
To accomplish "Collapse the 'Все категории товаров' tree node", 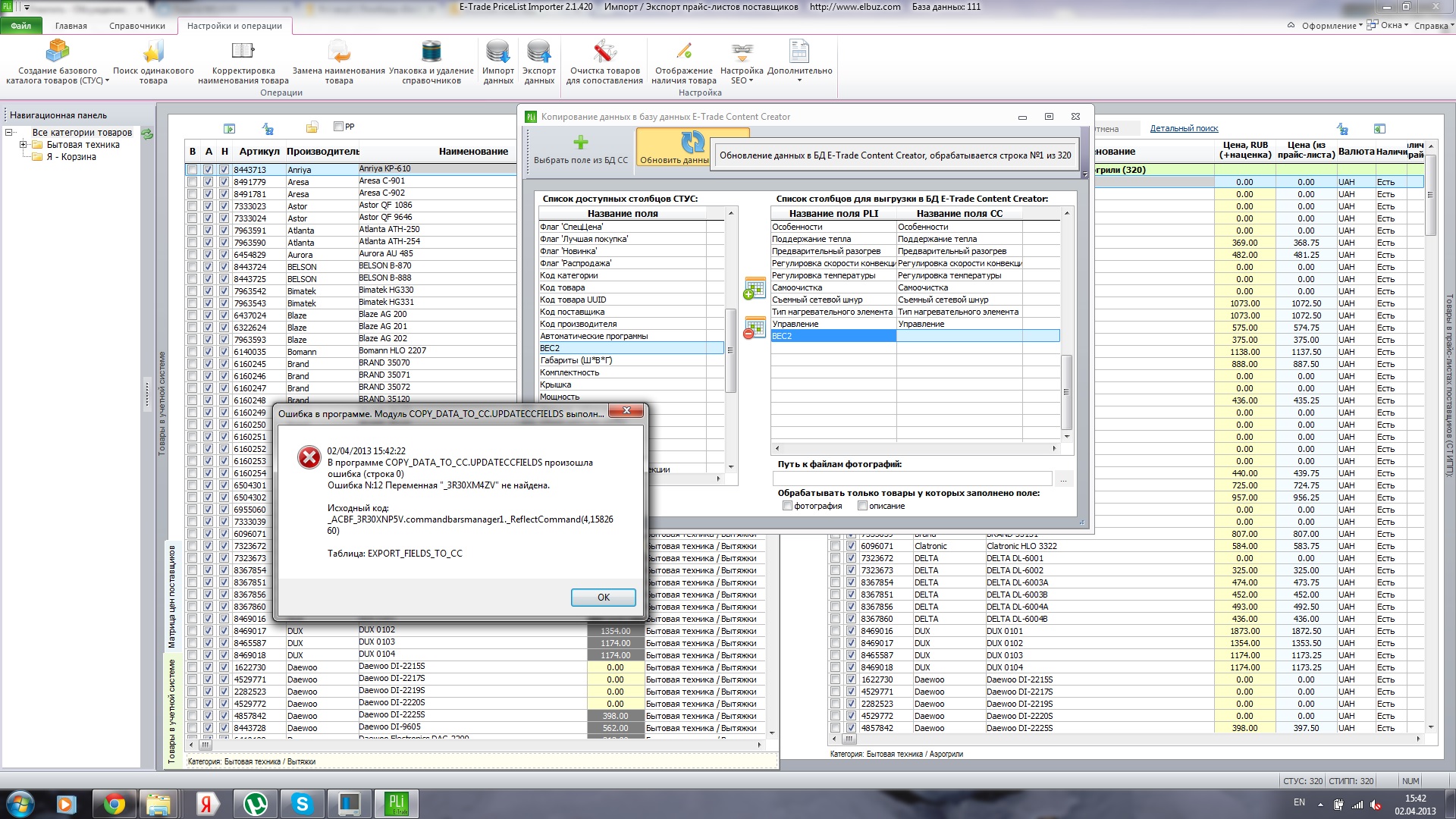I will 9,133.
